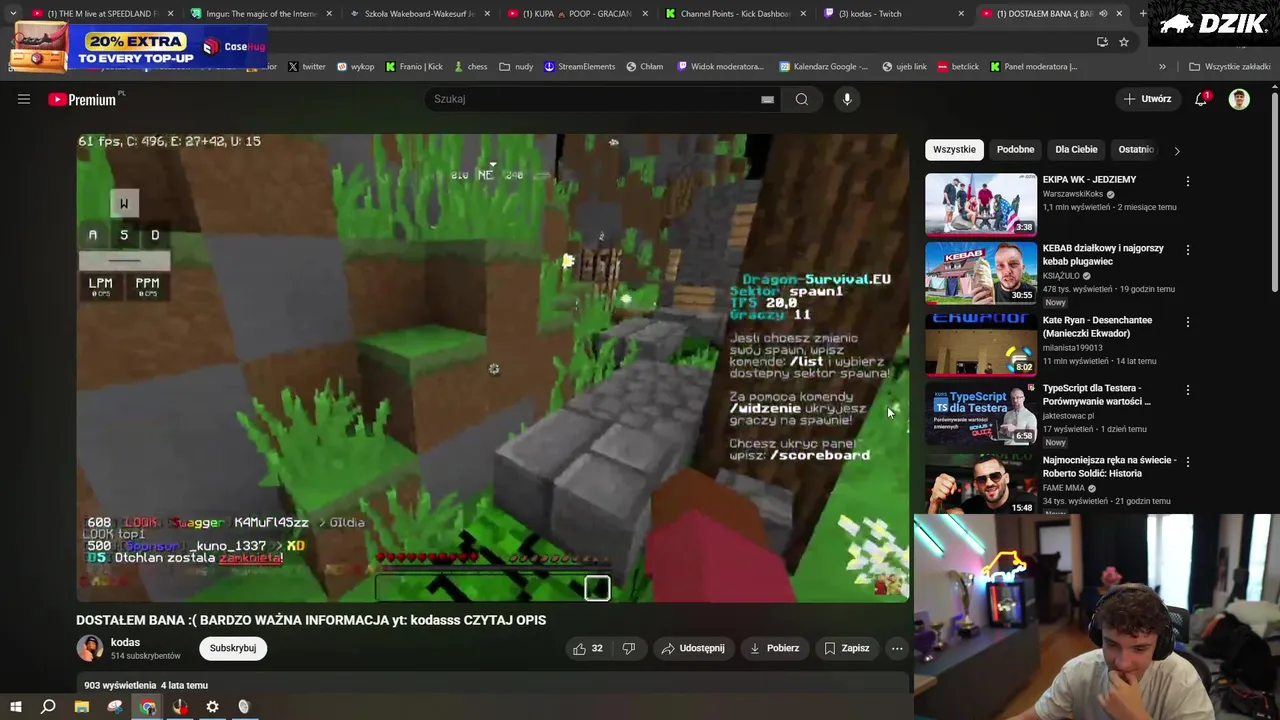Switch to Chrome in taskbar
1280x720 pixels.
point(148,707)
